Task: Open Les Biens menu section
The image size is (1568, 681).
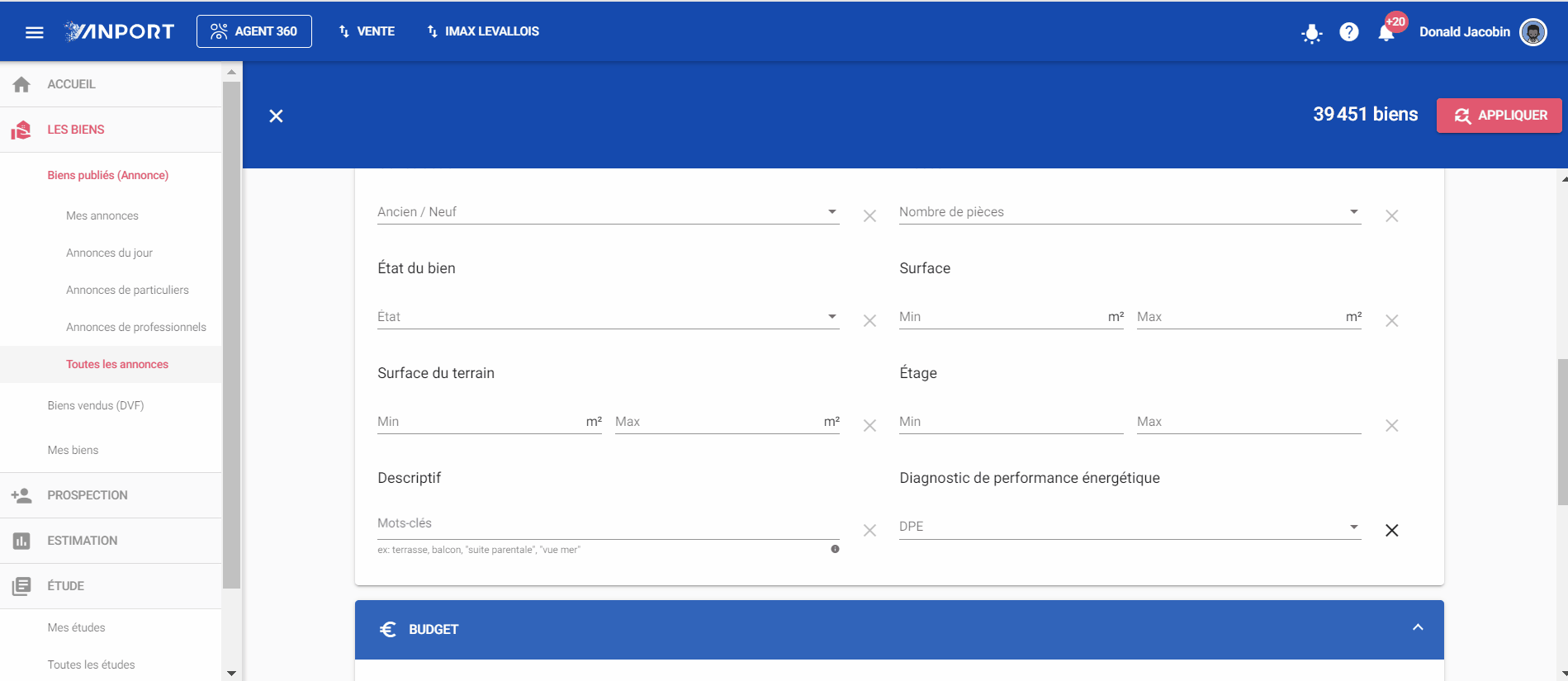Action: point(111,130)
